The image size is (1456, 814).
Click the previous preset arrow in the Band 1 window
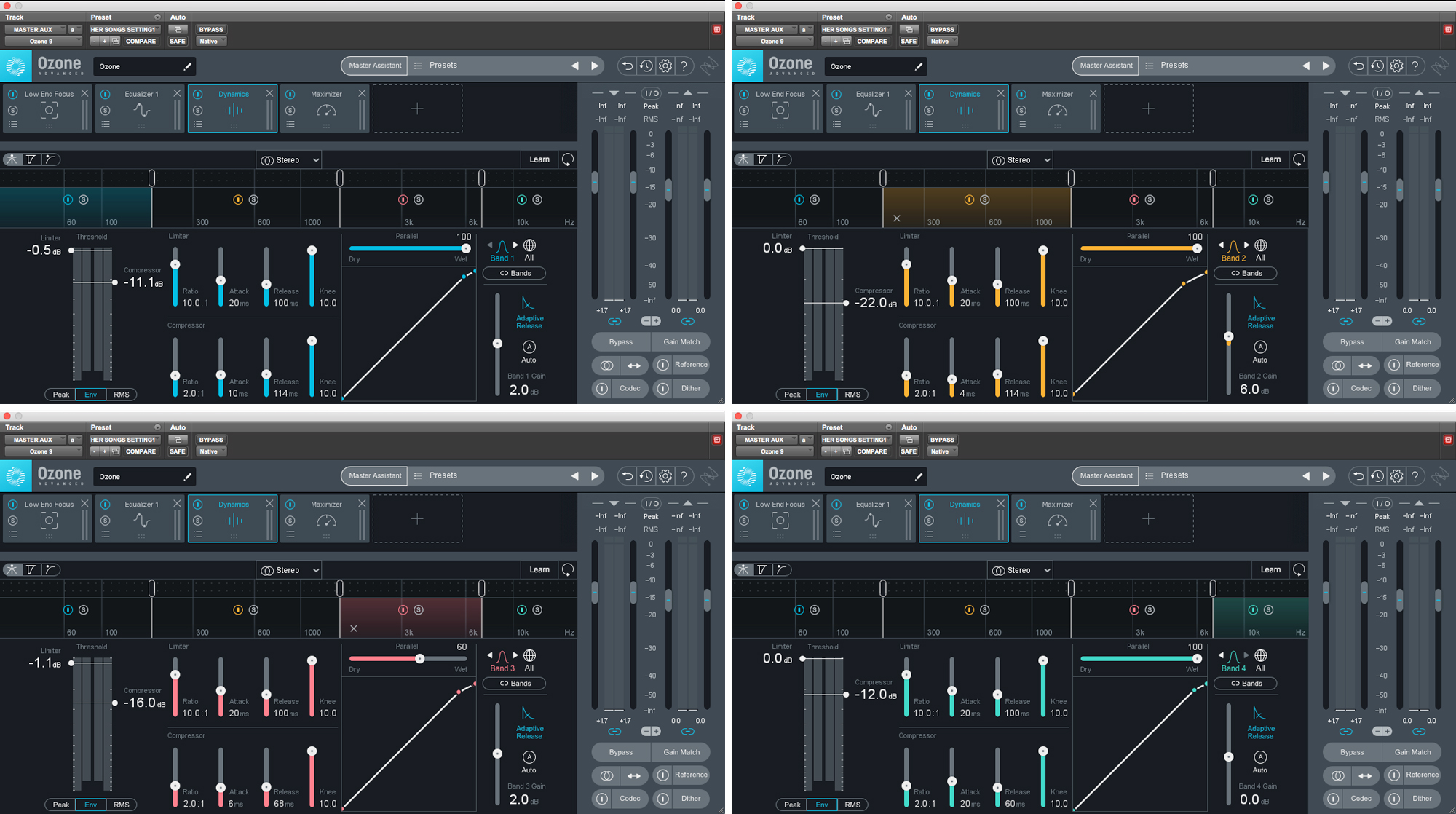click(x=575, y=66)
